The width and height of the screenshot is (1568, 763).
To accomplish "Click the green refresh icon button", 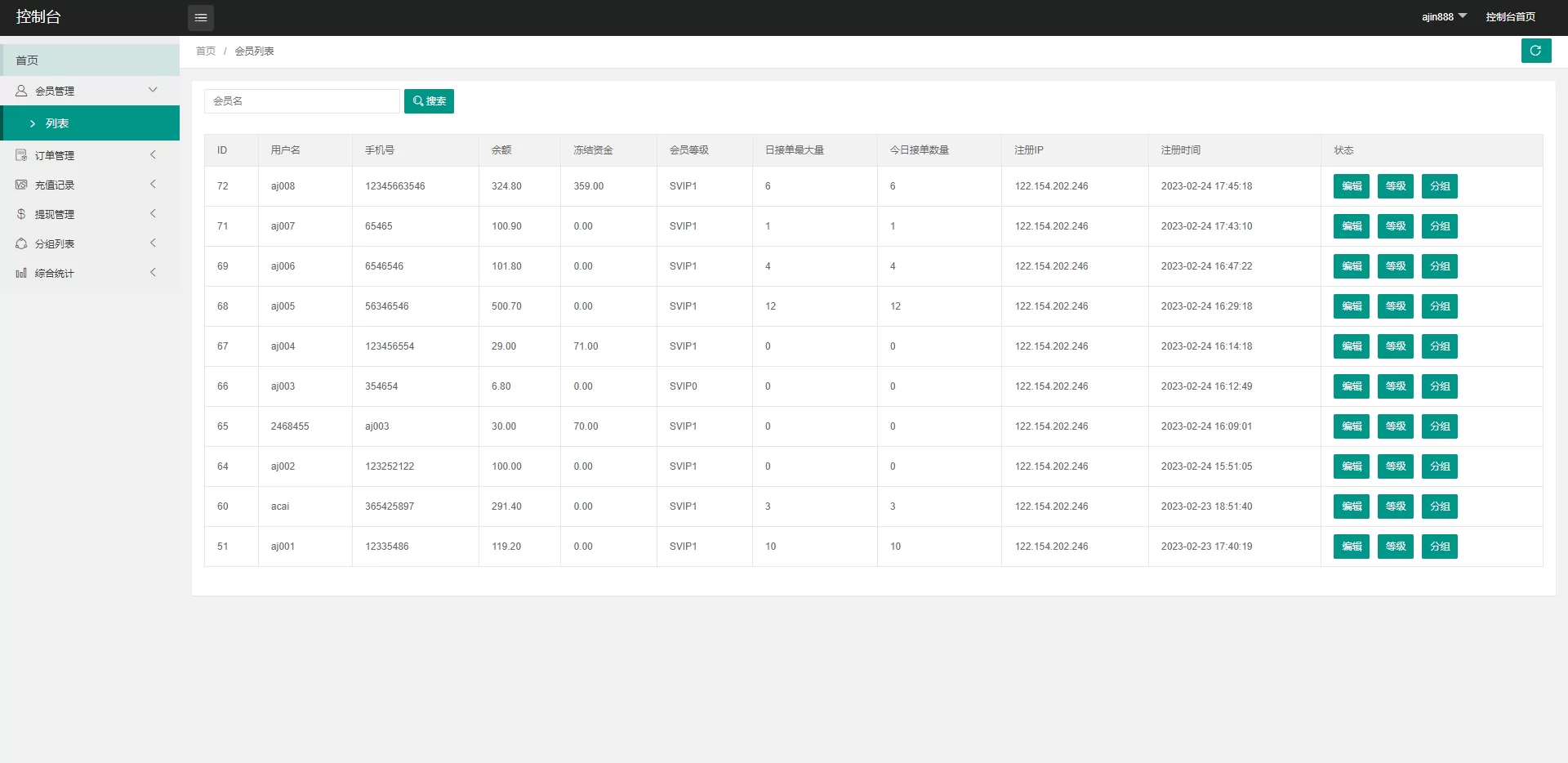I will pos(1535,51).
